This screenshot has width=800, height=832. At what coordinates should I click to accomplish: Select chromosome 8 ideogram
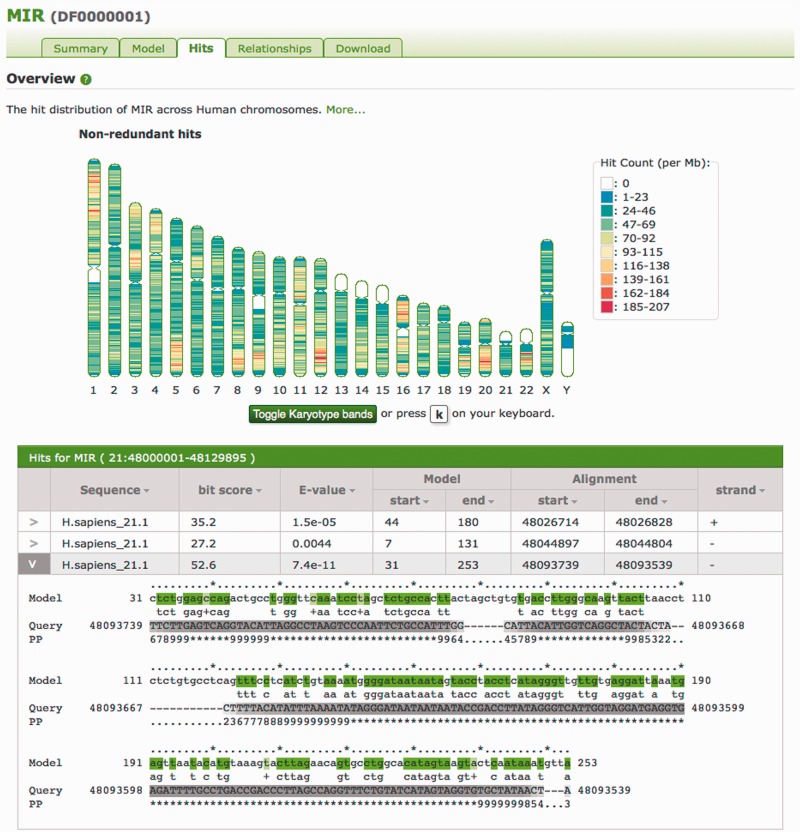click(238, 311)
